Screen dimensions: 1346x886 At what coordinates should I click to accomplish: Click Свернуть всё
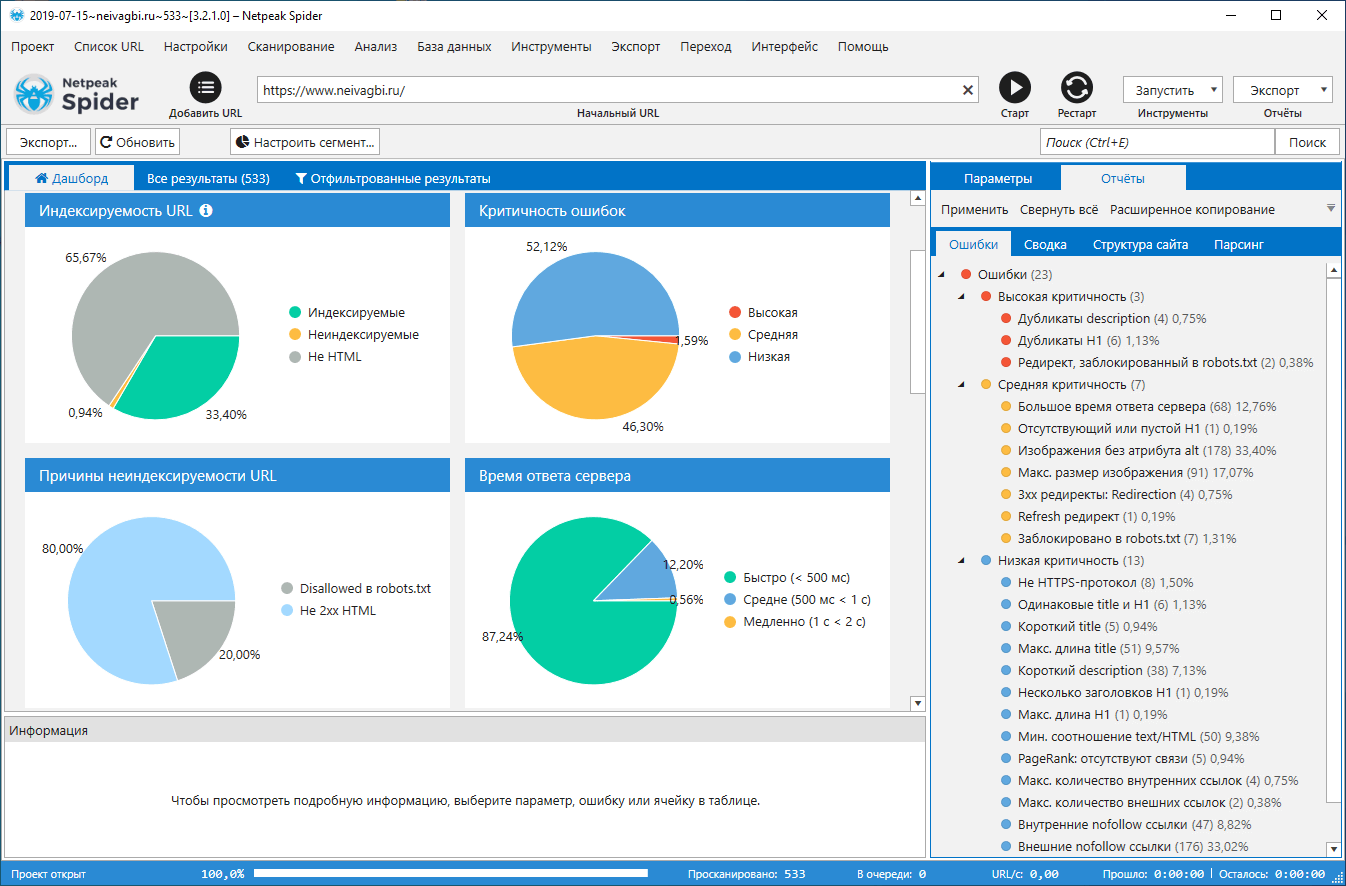click(1059, 210)
